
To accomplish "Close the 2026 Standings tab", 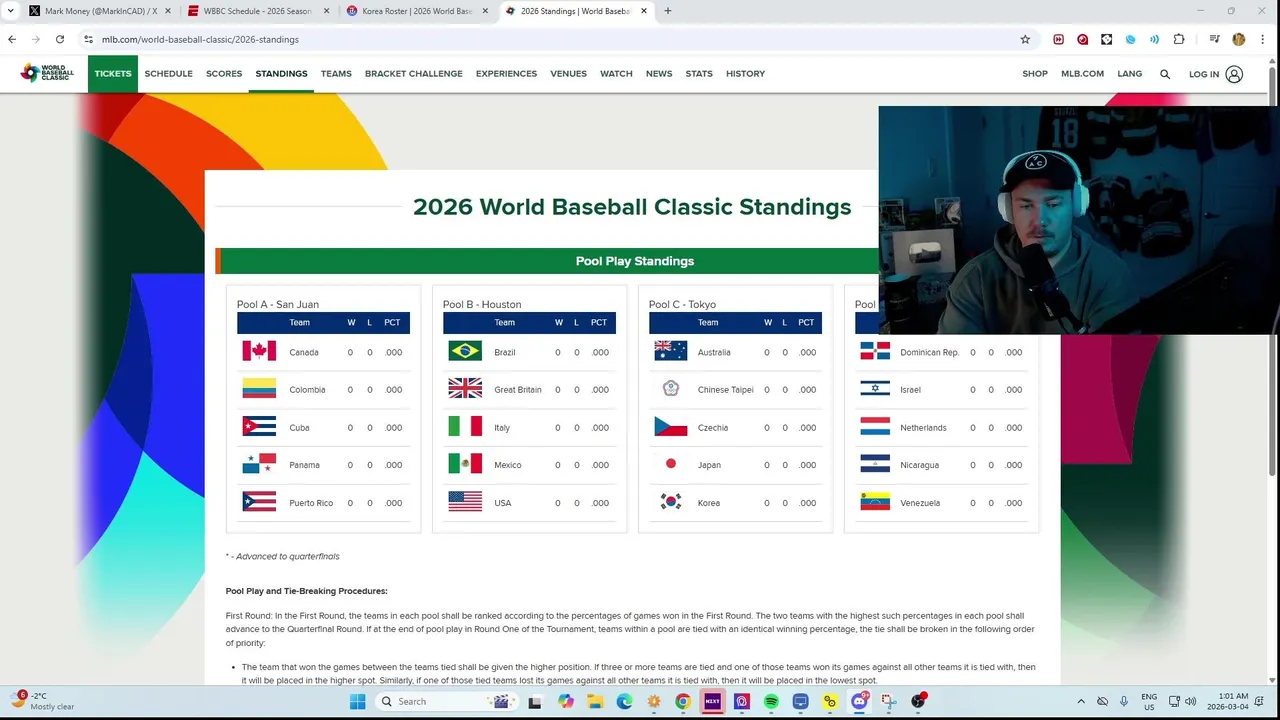I will pos(642,11).
